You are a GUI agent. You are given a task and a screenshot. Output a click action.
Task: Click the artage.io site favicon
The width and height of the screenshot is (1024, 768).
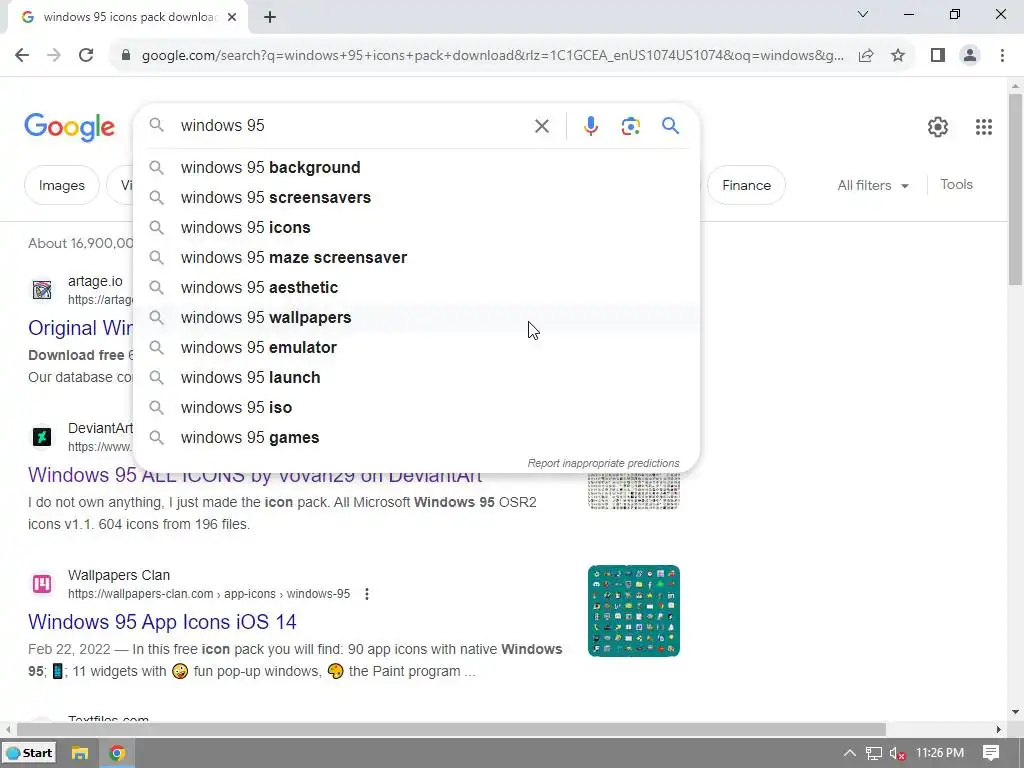point(42,290)
